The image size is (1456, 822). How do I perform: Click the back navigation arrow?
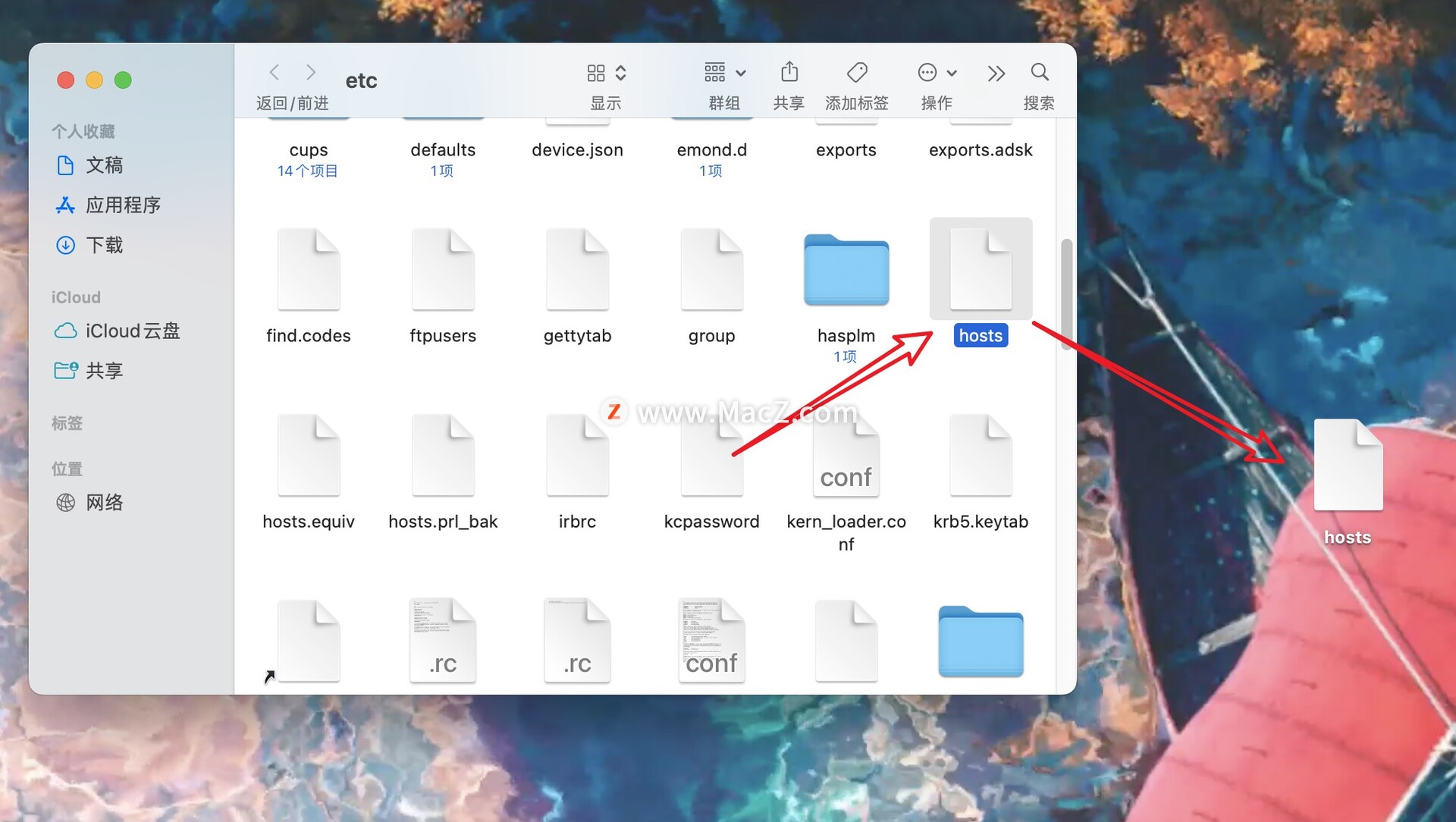[x=274, y=72]
